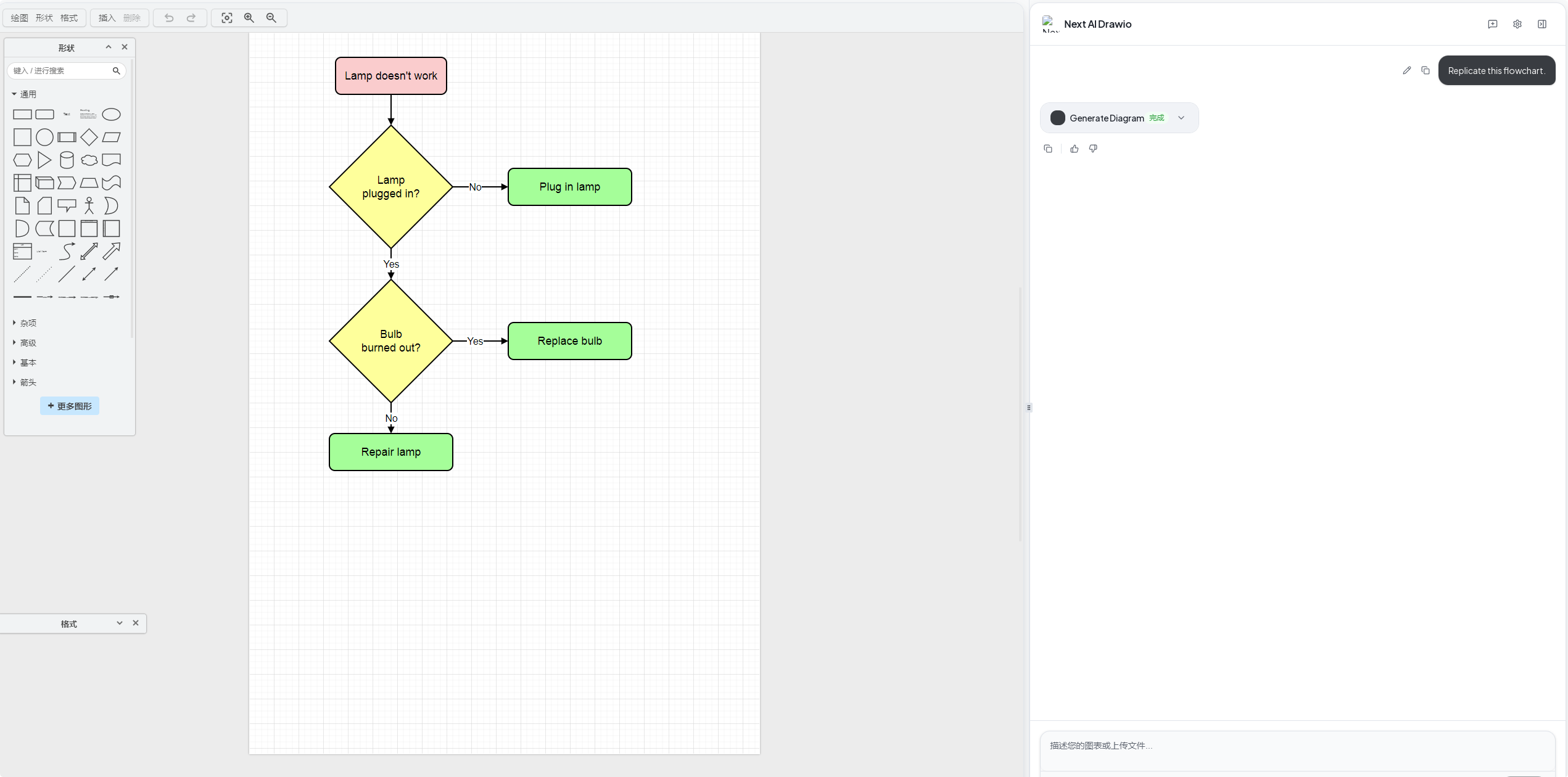Open chat settings gear icon
The image size is (1568, 777).
[x=1517, y=24]
